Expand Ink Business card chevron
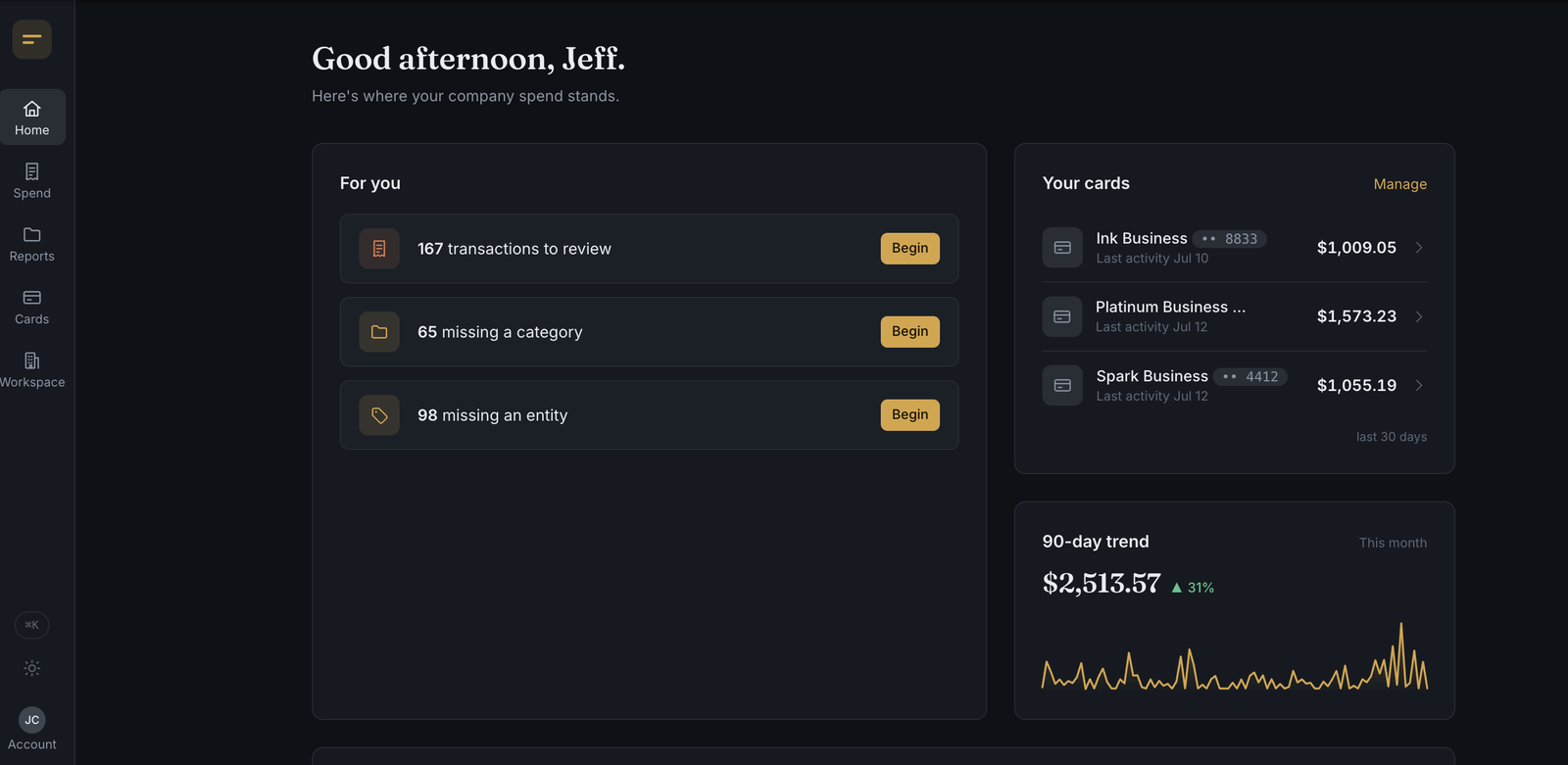Image resolution: width=1568 pixels, height=765 pixels. coord(1419,248)
